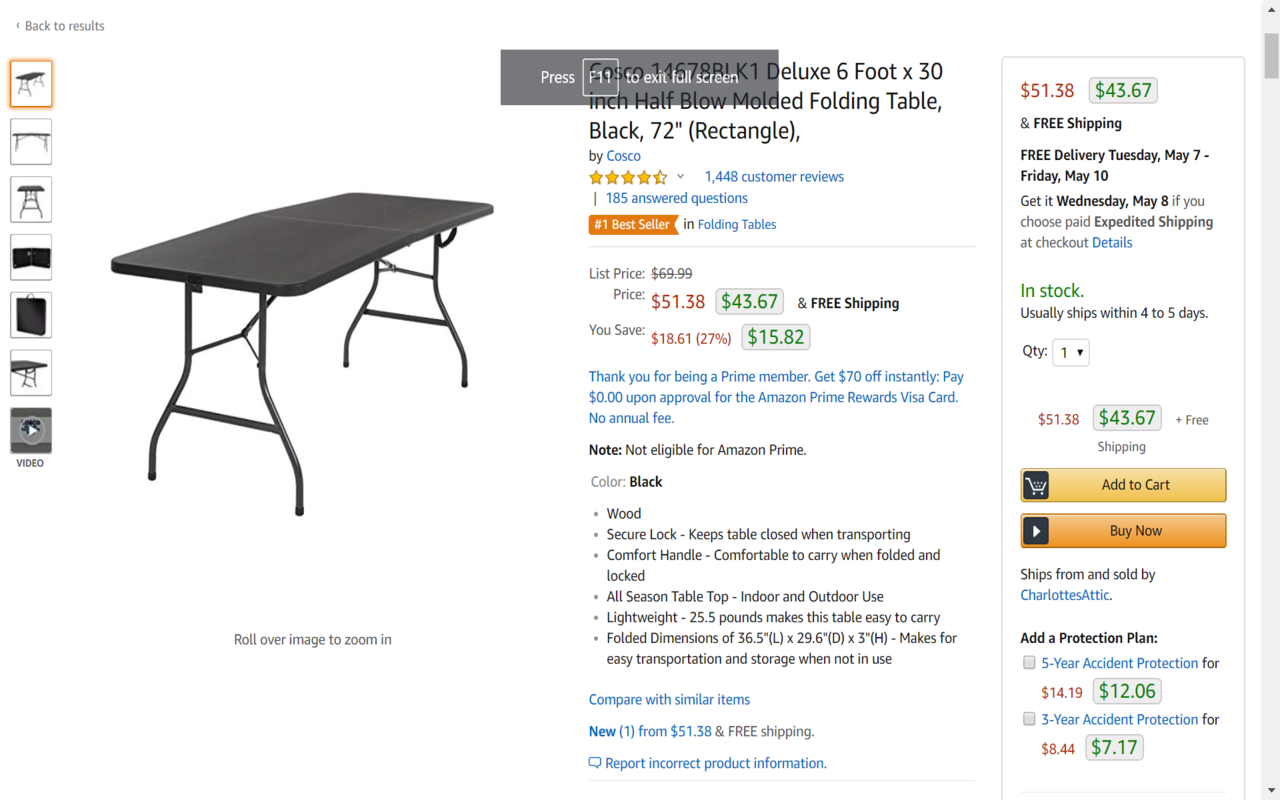The image size is (1280, 800).
Task: Enable 5-Year Accident Protection checkbox
Action: pos(1029,662)
